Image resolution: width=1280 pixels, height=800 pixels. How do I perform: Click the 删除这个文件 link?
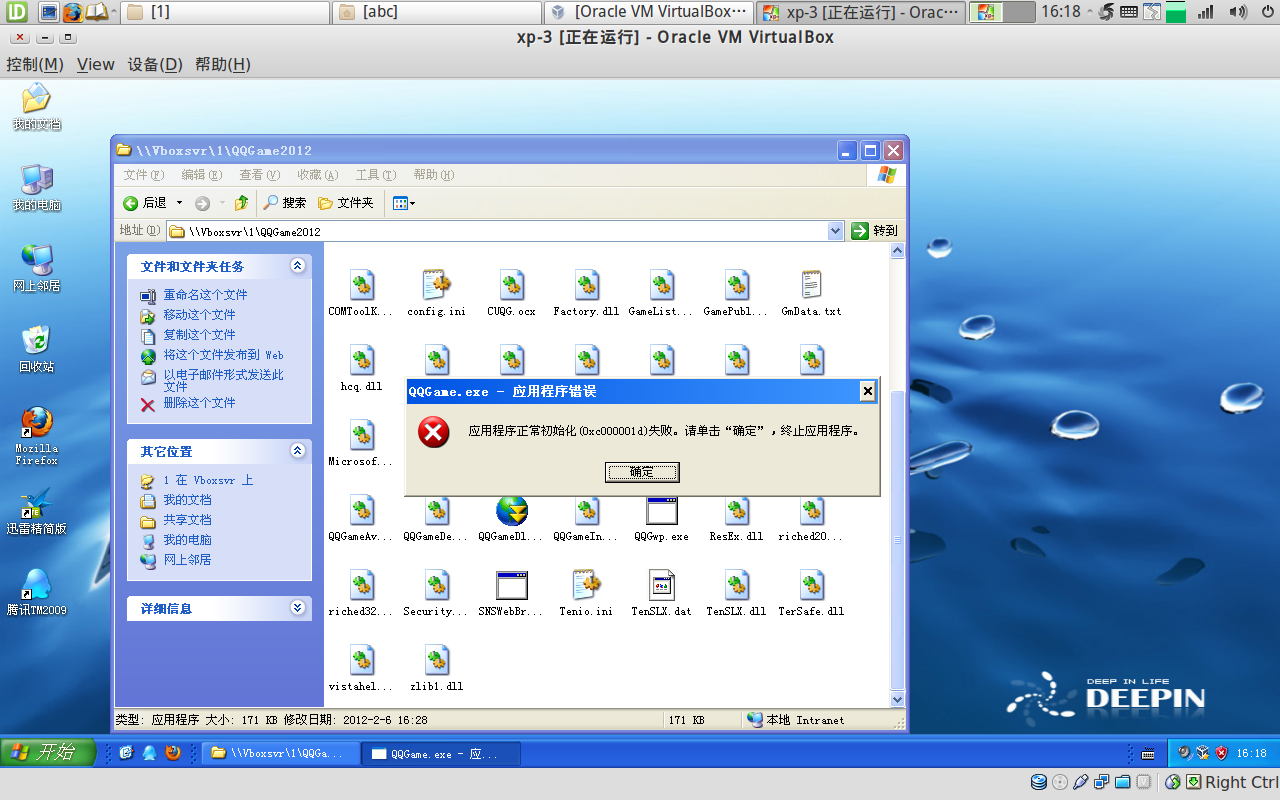coord(199,403)
